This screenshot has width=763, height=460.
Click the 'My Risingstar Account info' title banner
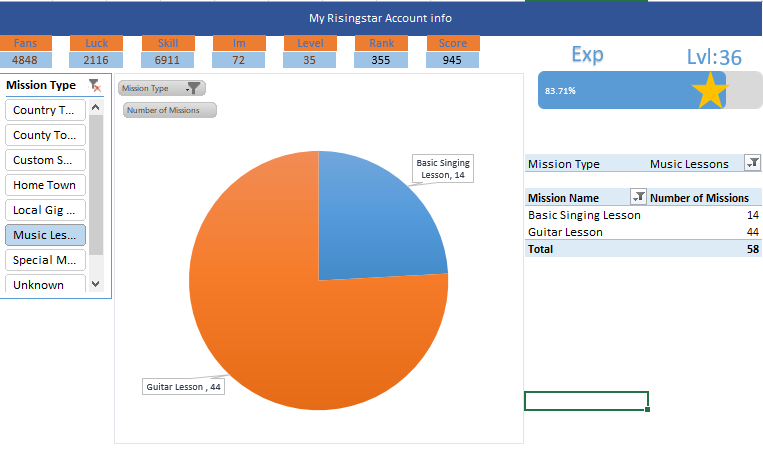pyautogui.click(x=381, y=18)
